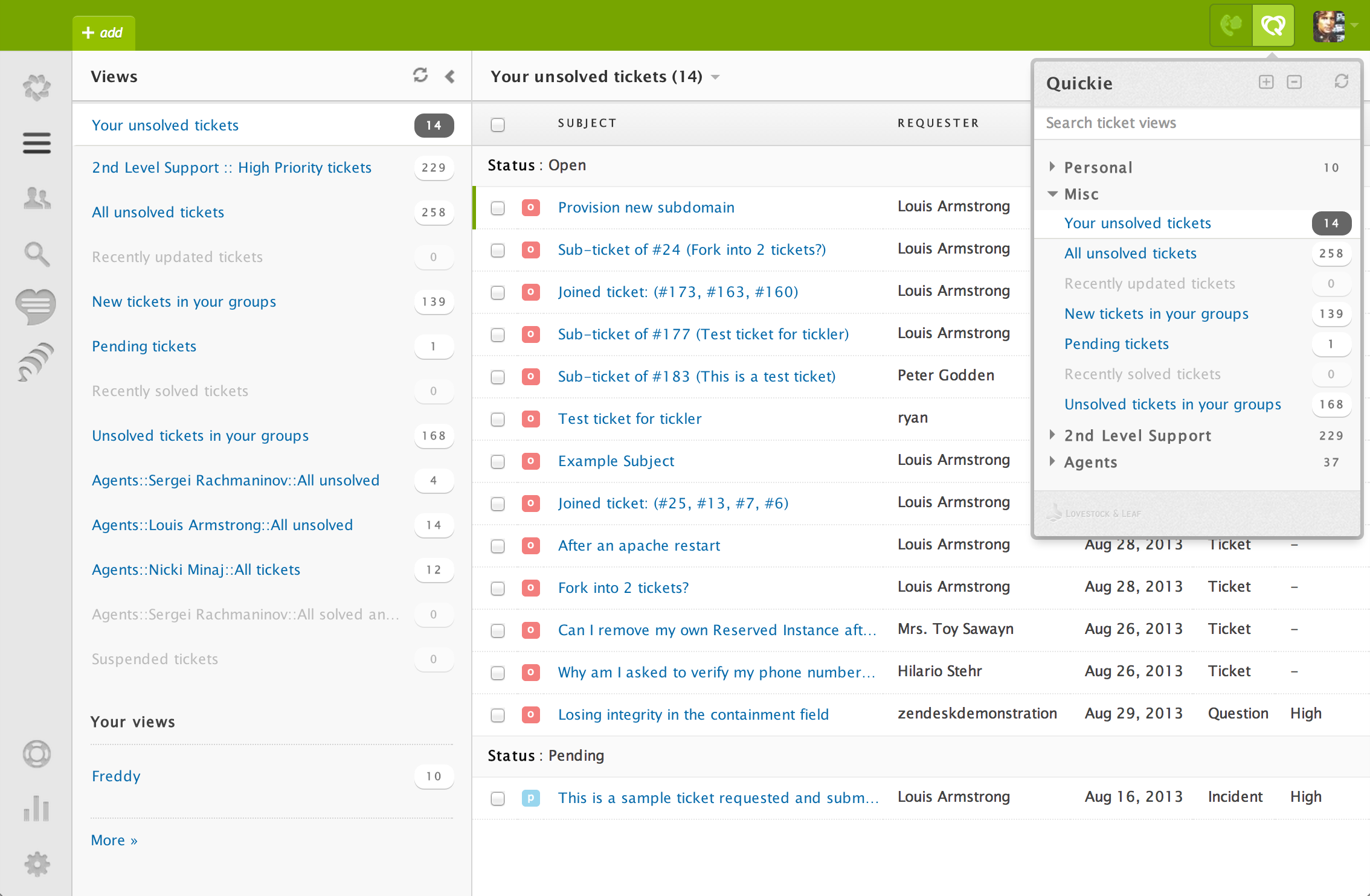This screenshot has height=896, width=1370.
Task: Check the Sub-ticket of #177 row
Action: pos(498,335)
